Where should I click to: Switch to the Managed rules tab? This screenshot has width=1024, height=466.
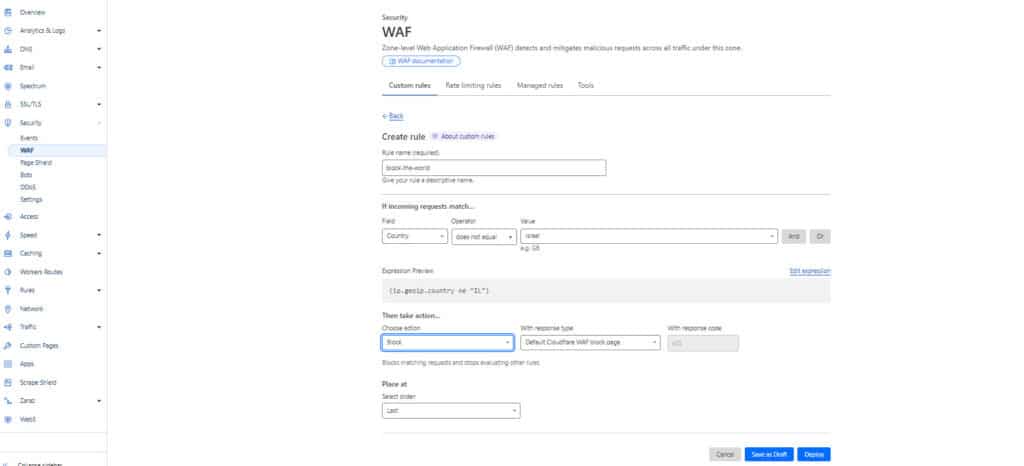tap(539, 86)
